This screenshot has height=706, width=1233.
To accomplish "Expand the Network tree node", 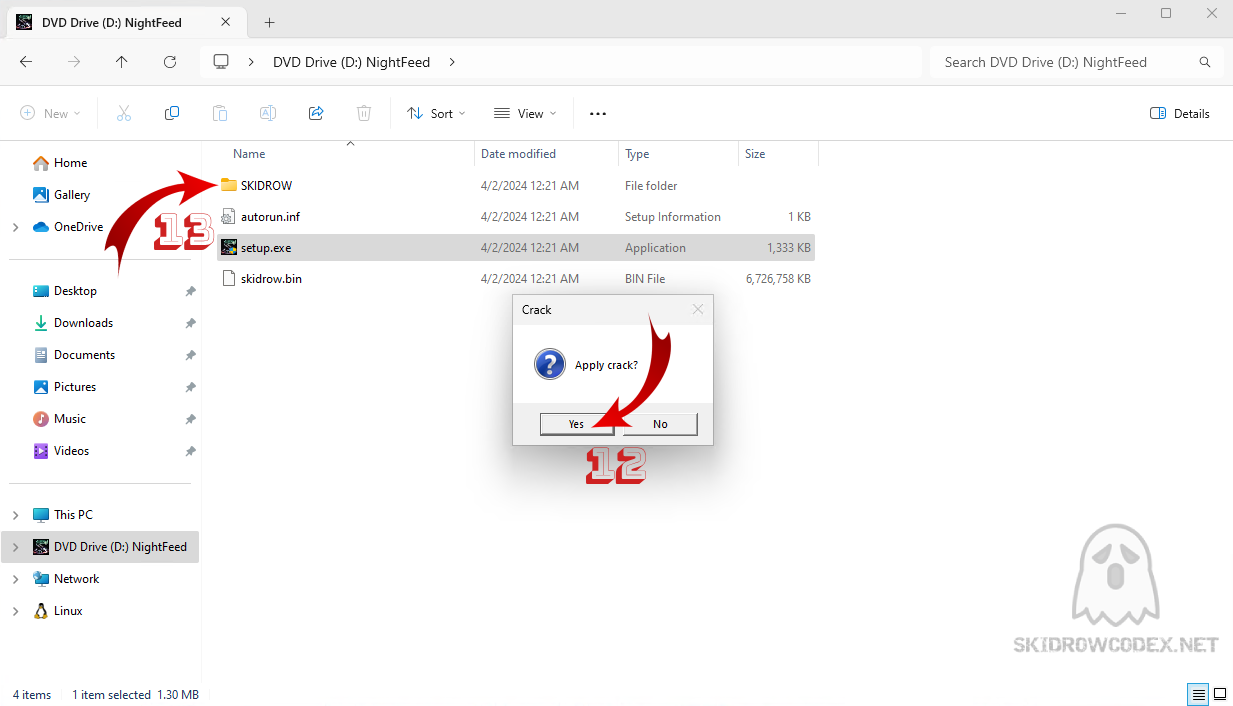I will [15, 579].
